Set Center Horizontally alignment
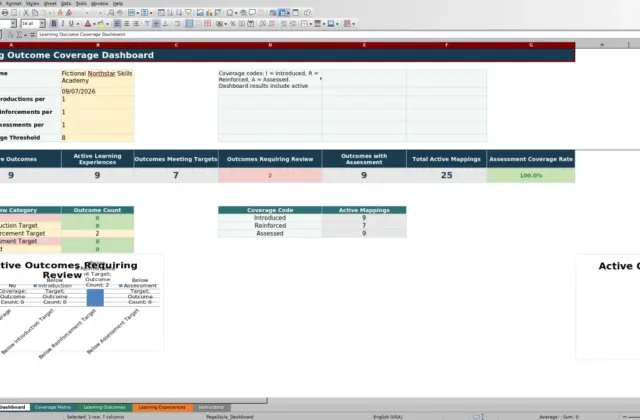Viewport: 640px width, 420px height. coord(127,24)
